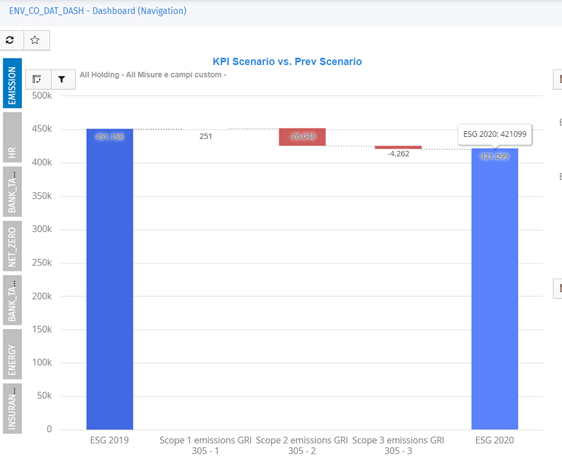Switch to the ENERGY tab

click(12, 354)
